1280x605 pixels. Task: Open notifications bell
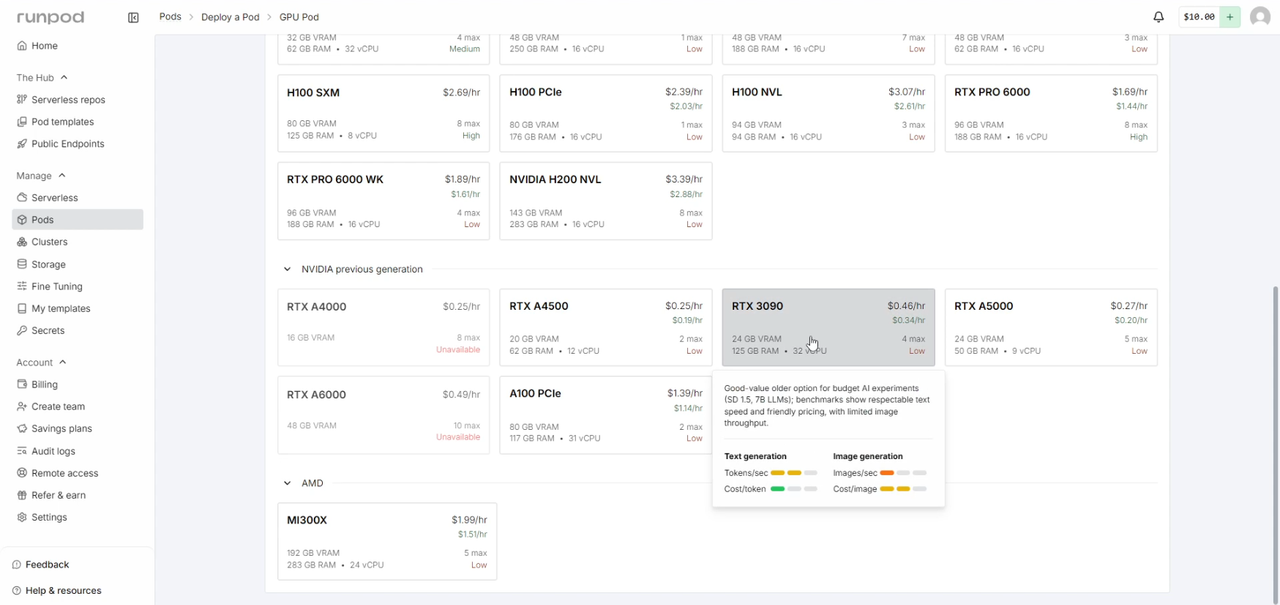tap(1158, 17)
